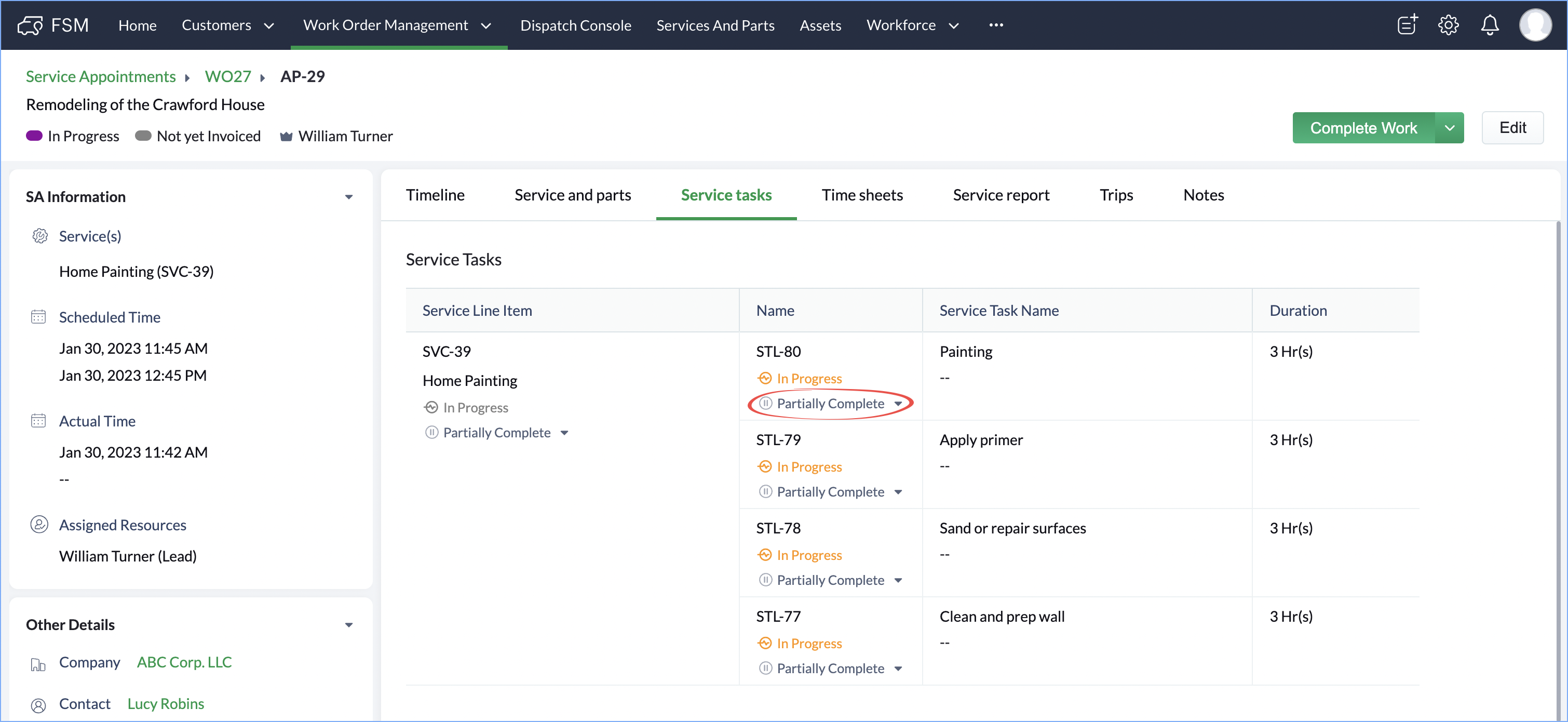Open the Dispatch Console menu item

575,25
